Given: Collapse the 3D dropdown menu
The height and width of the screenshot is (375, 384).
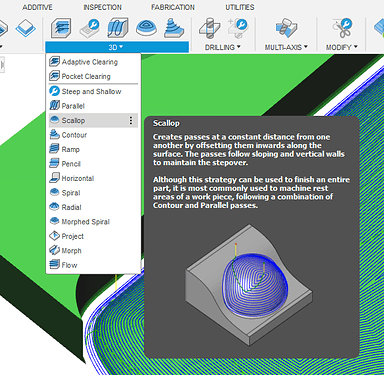Looking at the screenshot, I should click(x=117, y=47).
